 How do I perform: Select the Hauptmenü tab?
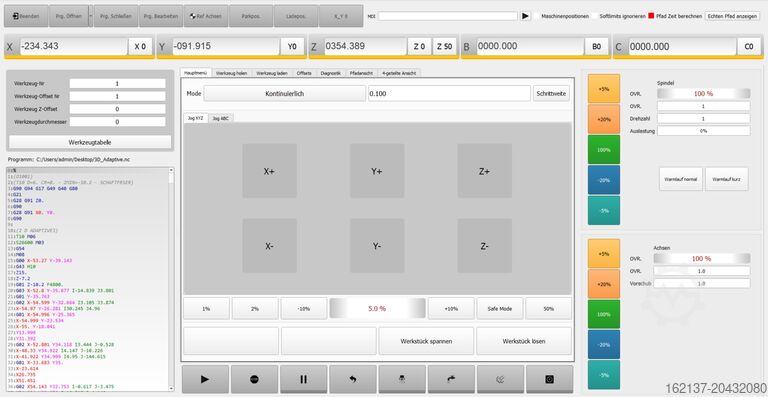click(x=195, y=73)
